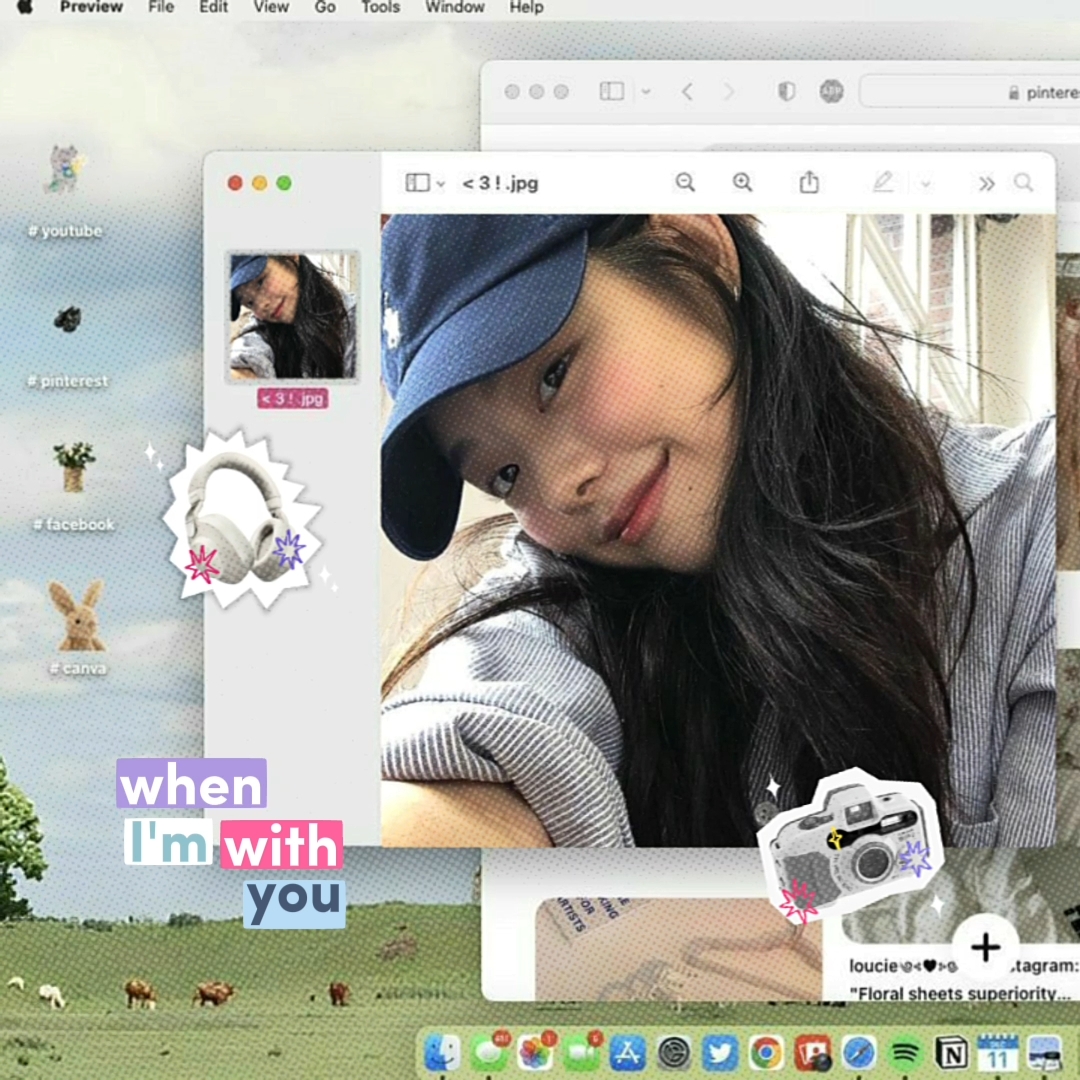Expand the Preview sidebar view dropdown chevron
The height and width of the screenshot is (1080, 1080).
pyautogui.click(x=441, y=184)
